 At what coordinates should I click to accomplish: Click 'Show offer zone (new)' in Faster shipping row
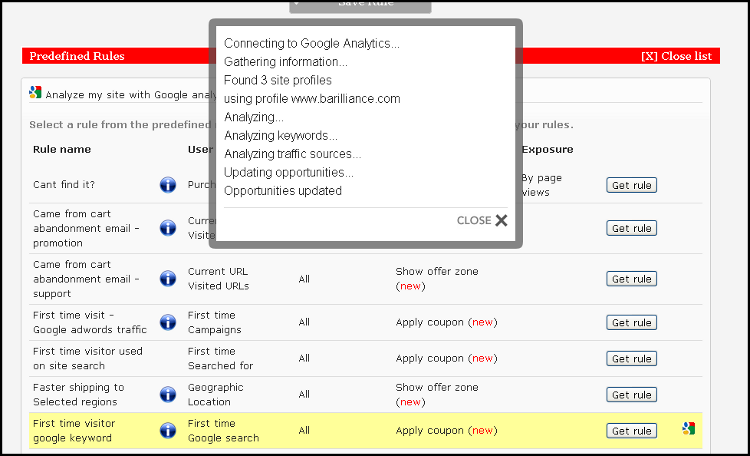coord(437,394)
